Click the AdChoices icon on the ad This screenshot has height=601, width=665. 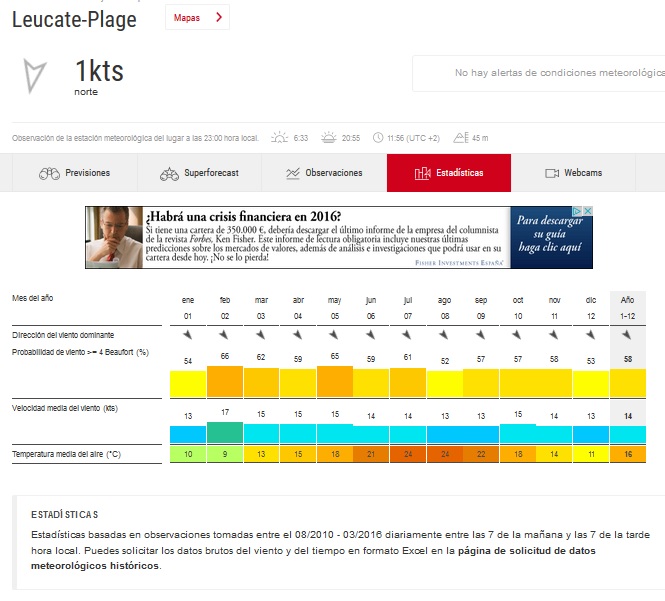(578, 211)
